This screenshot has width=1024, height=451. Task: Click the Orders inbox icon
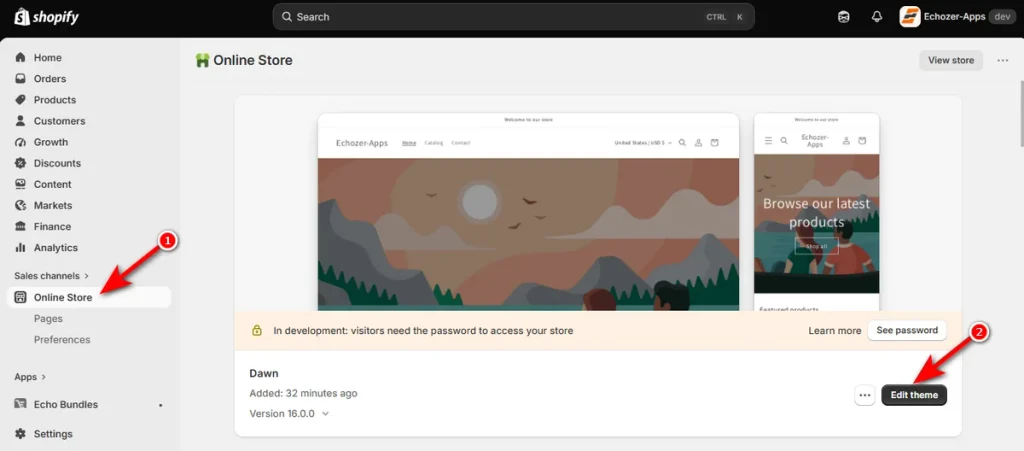pos(20,78)
